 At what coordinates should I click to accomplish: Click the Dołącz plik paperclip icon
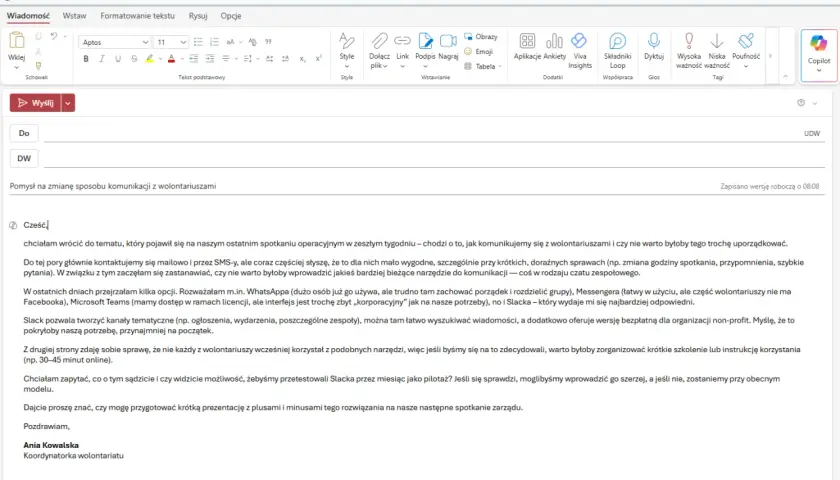tap(379, 41)
